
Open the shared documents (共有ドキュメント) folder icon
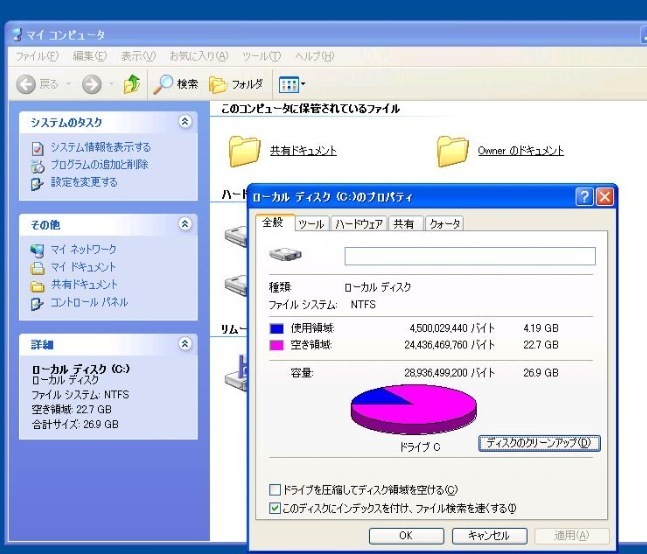245,151
